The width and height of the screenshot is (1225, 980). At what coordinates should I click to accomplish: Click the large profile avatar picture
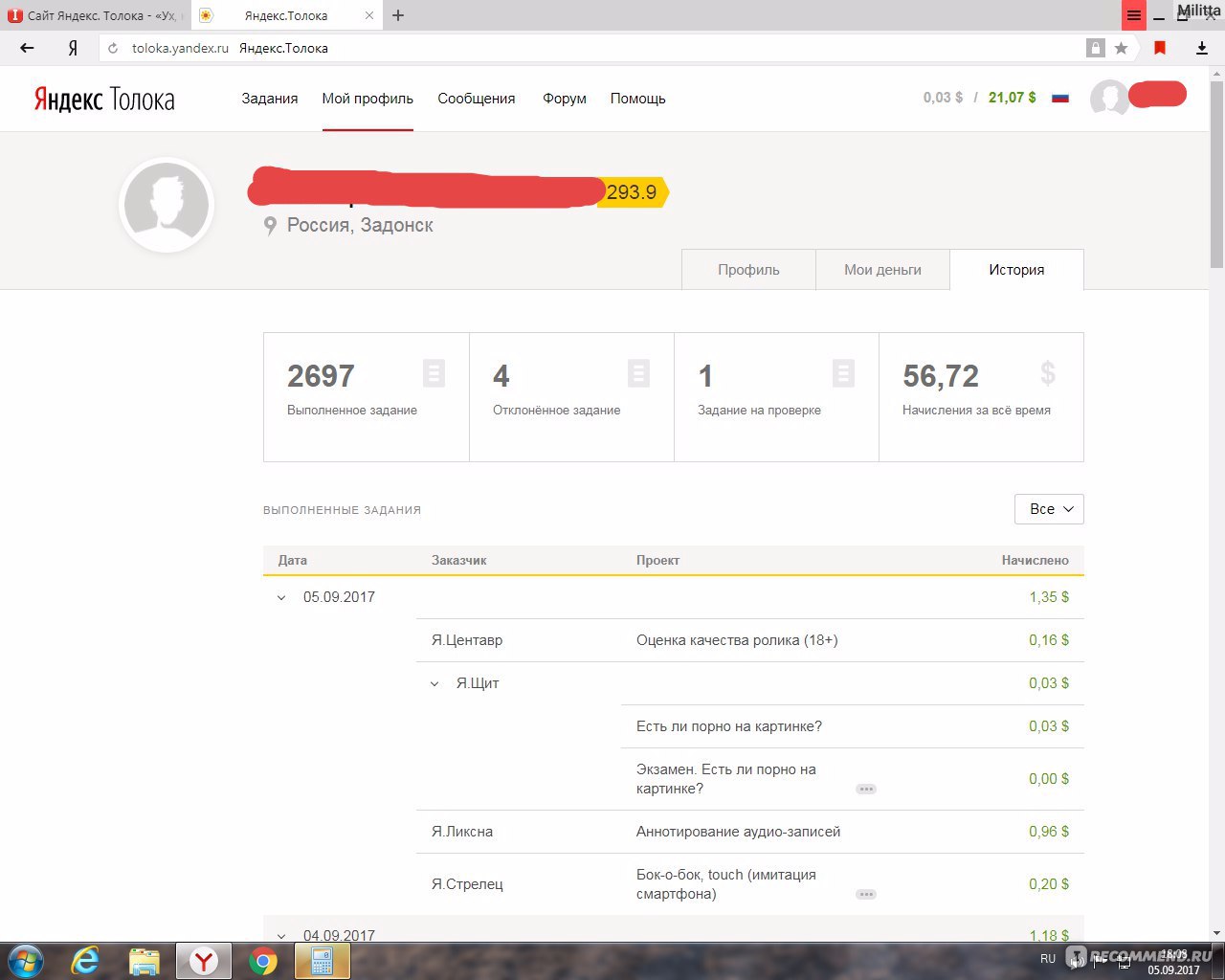[x=167, y=205]
